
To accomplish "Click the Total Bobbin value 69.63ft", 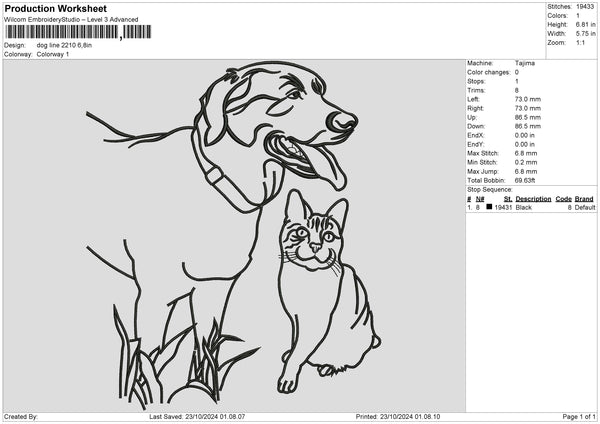I will 525,180.
